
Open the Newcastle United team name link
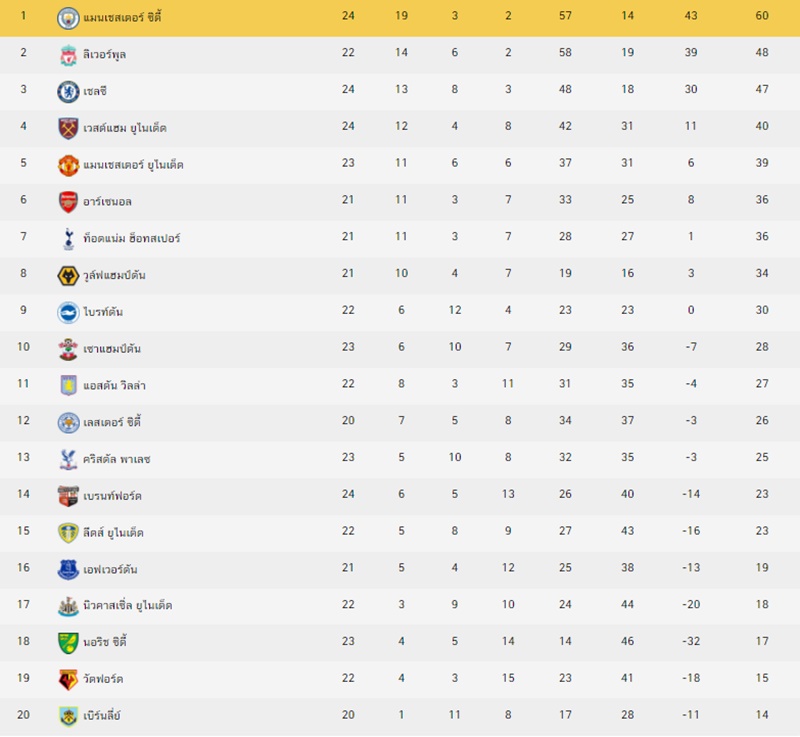click(128, 605)
